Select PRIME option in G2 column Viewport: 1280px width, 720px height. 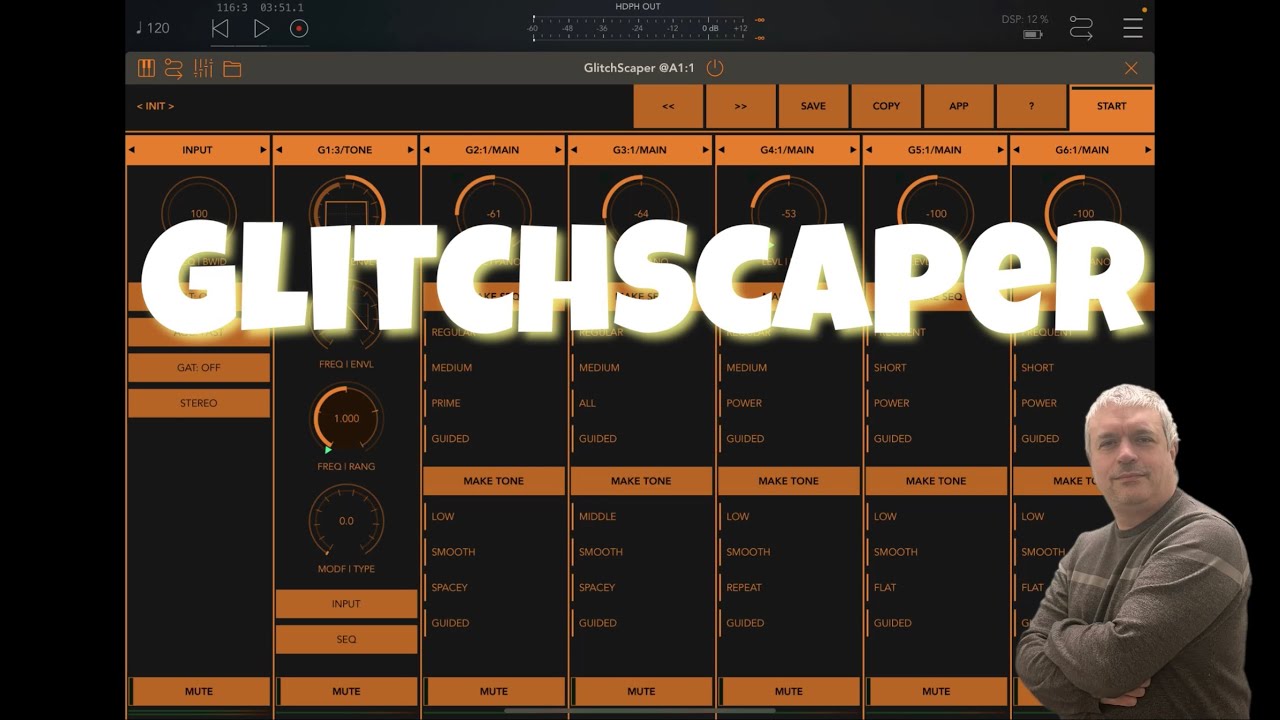coord(446,403)
